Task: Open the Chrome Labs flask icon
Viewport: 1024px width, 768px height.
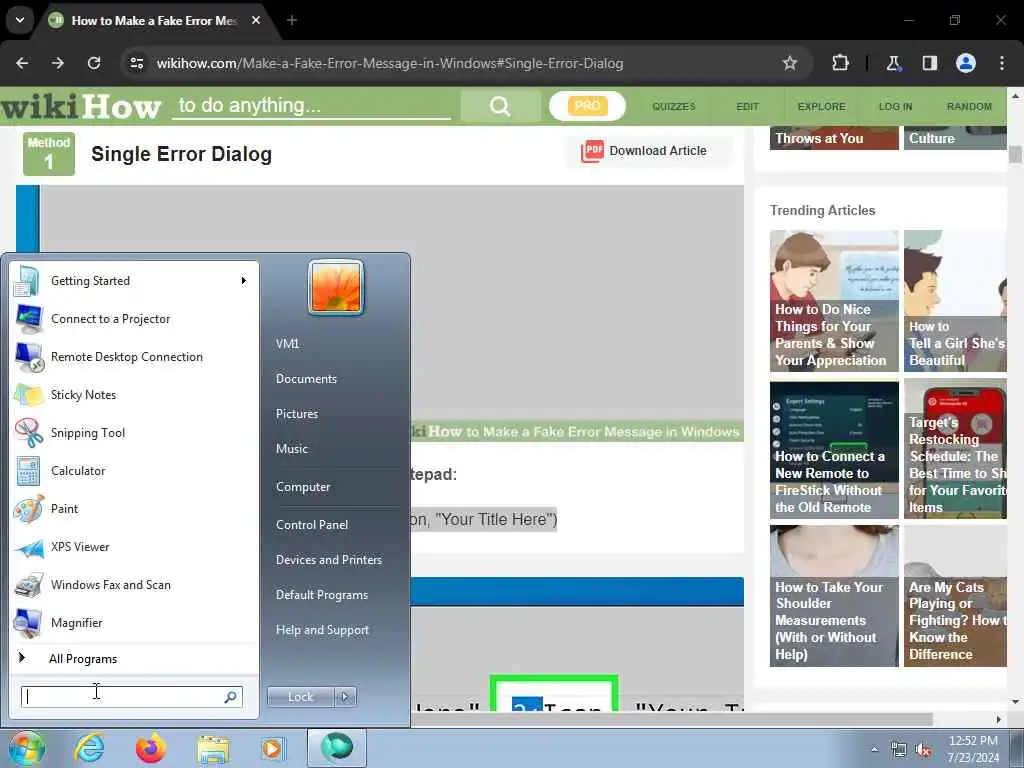Action: [893, 63]
